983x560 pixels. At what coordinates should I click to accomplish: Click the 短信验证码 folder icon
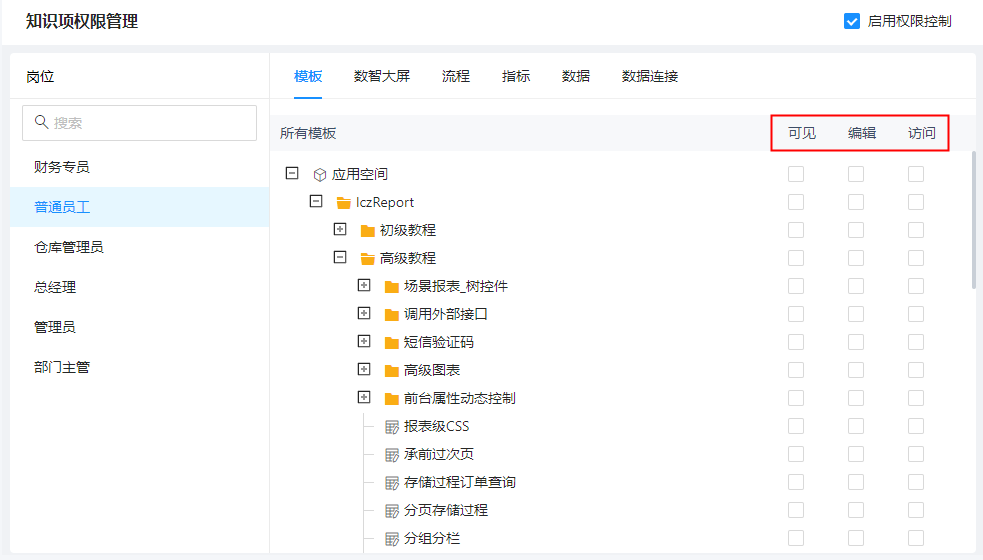click(x=392, y=342)
